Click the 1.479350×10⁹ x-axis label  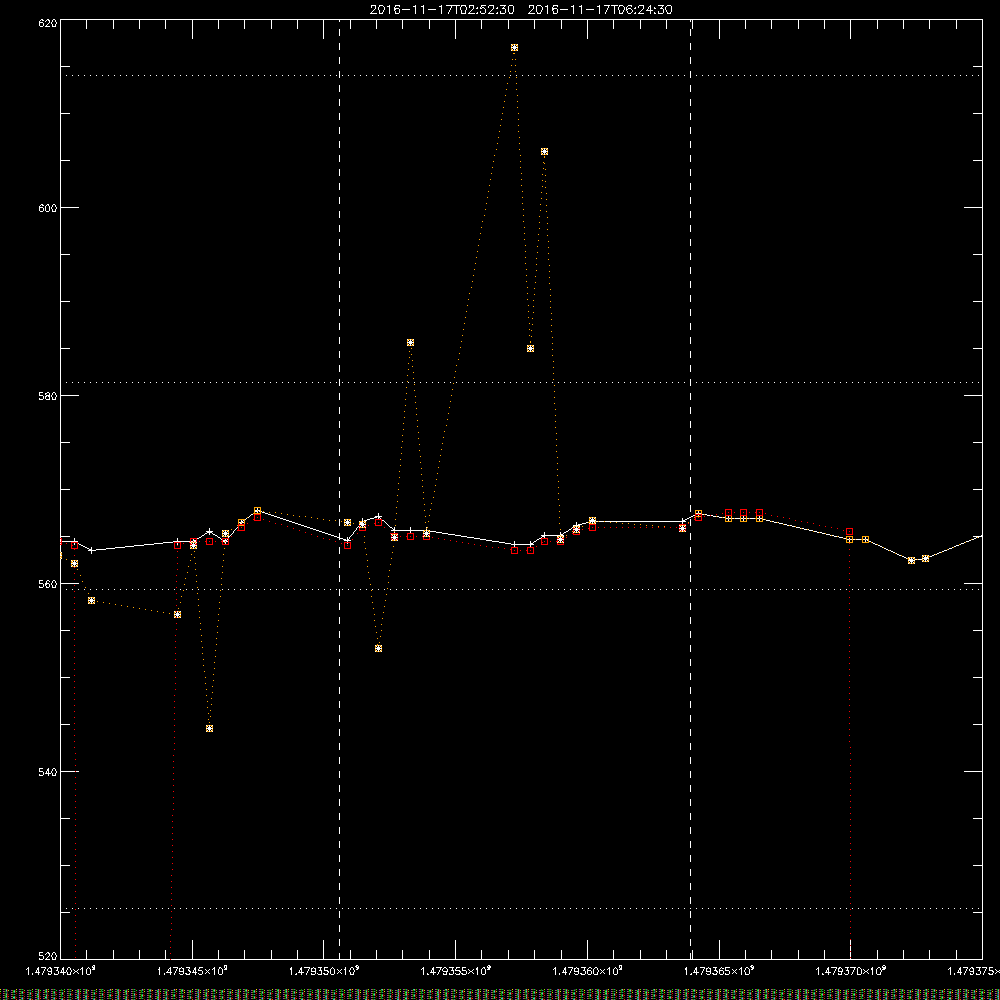click(324, 971)
